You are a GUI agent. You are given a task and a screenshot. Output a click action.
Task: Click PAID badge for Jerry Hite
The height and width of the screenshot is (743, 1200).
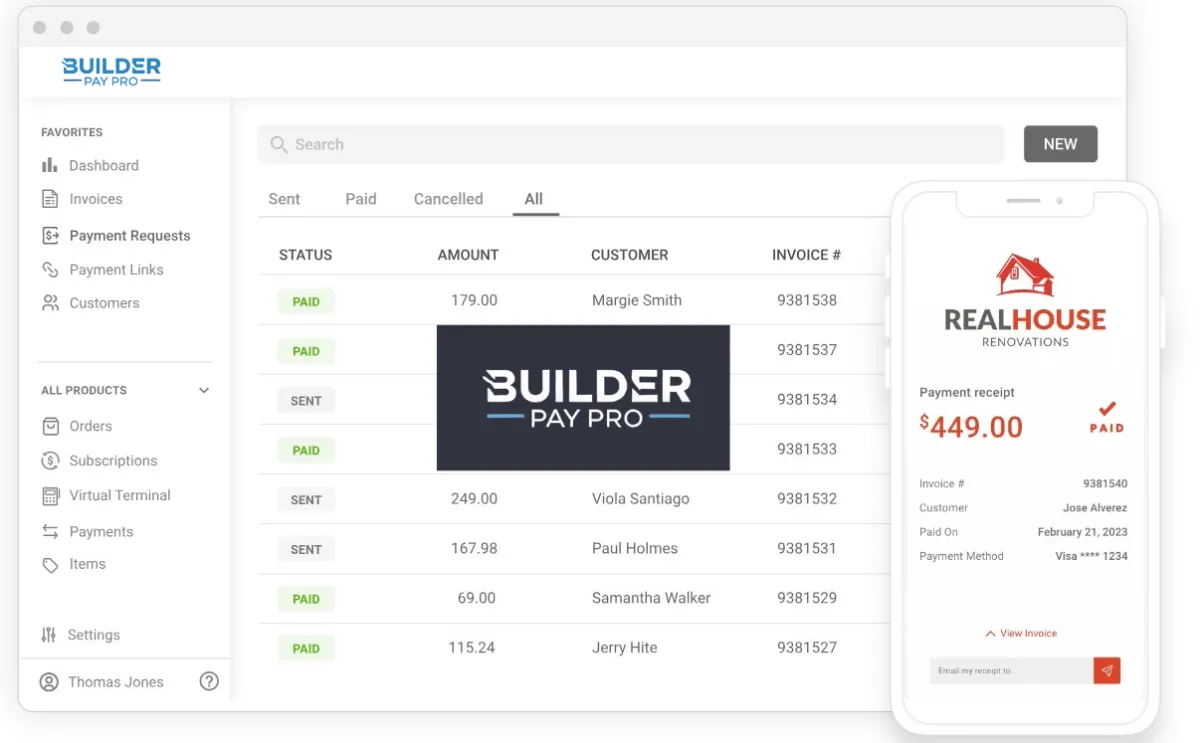[x=306, y=648]
